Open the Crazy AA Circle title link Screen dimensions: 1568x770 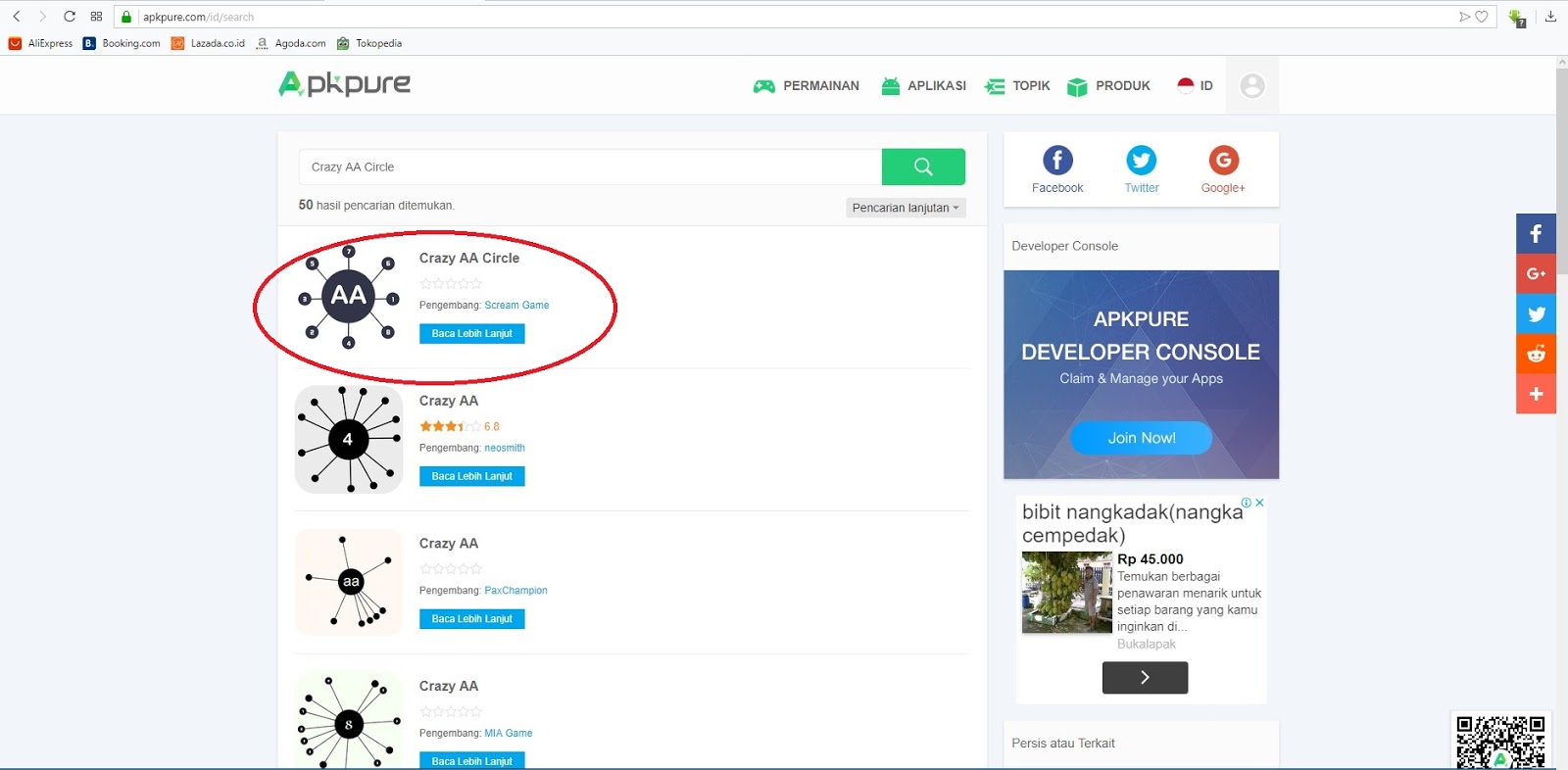tap(469, 258)
